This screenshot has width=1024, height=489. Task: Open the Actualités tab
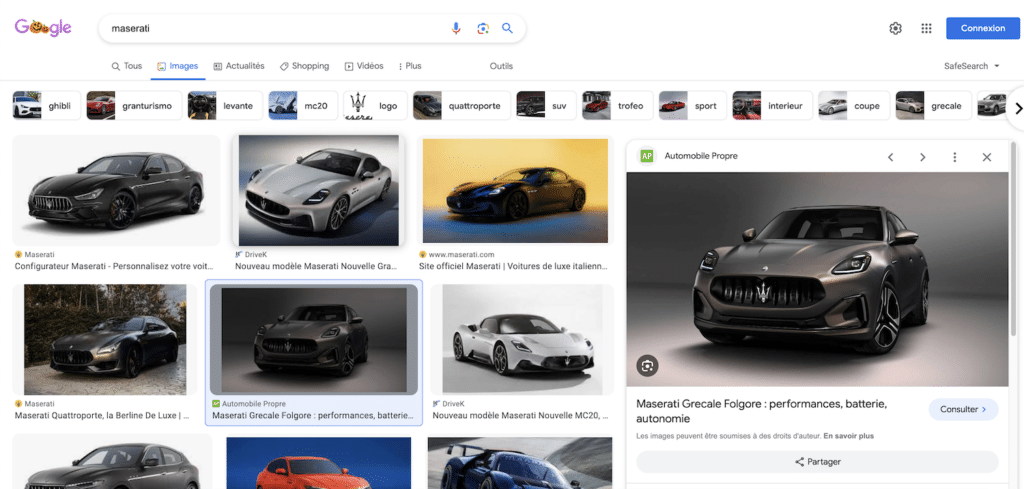[x=239, y=66]
